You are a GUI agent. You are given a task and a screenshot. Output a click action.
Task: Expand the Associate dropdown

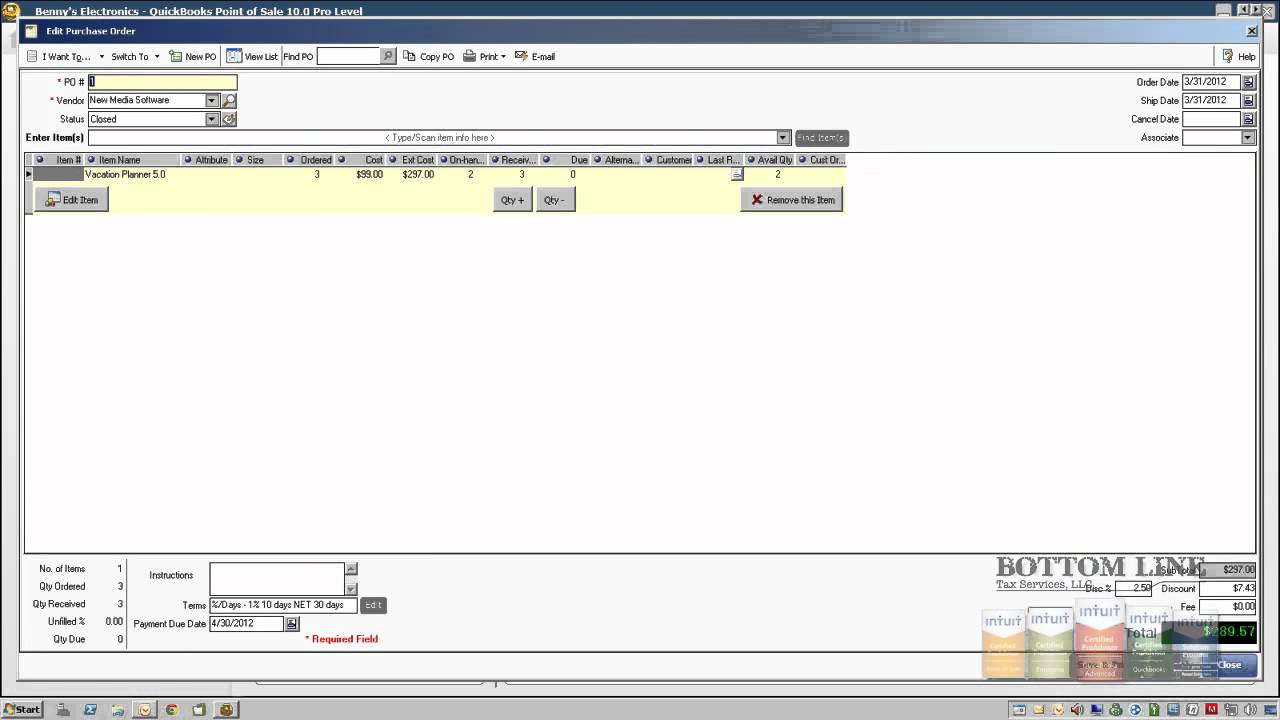1248,137
